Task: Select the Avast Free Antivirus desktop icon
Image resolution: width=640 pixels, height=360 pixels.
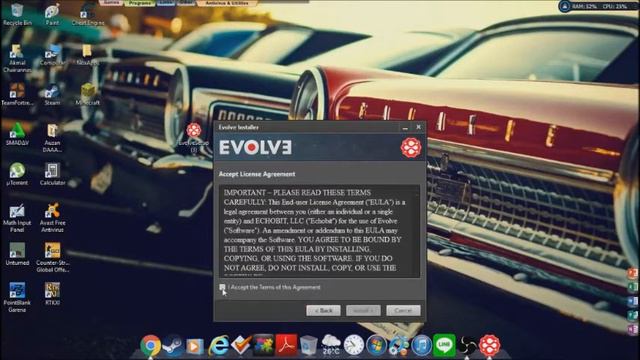Action: 52,218
